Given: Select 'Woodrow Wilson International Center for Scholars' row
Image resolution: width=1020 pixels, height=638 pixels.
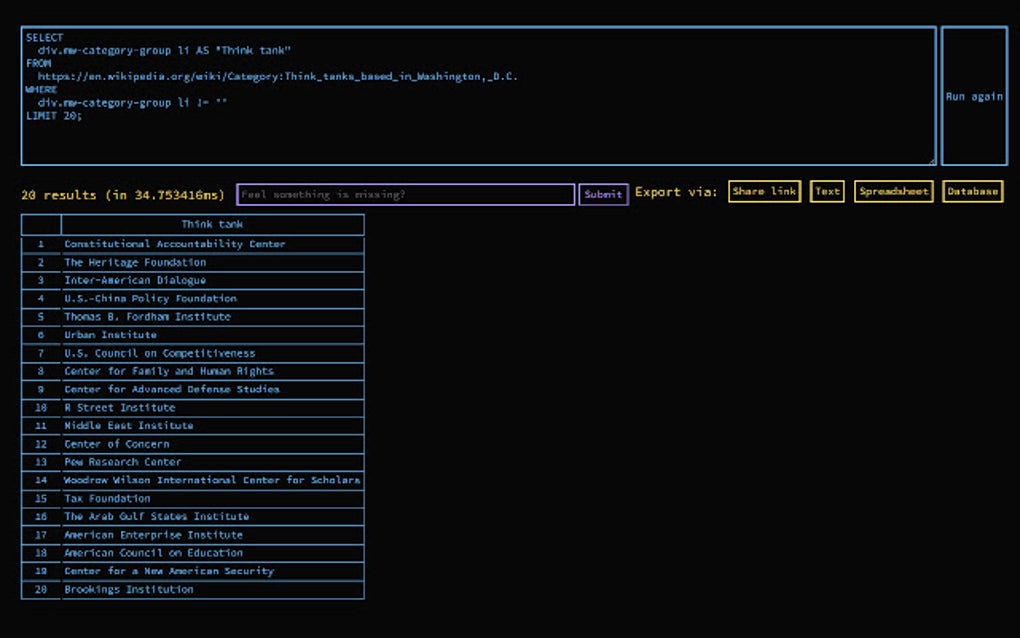Looking at the screenshot, I should [193, 481].
